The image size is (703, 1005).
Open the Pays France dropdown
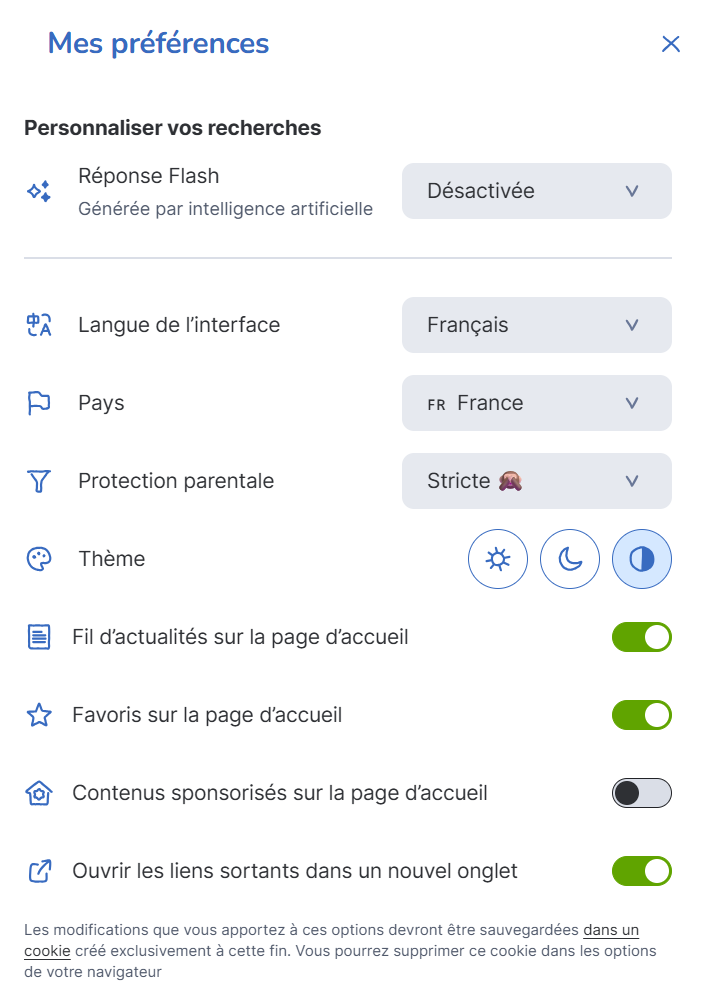coord(537,403)
